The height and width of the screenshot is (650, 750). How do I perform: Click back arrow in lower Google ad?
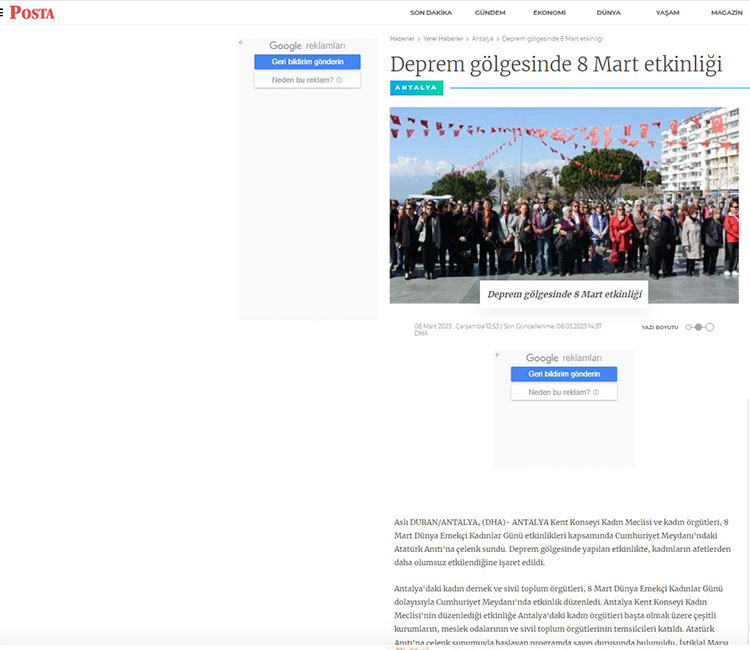pyautogui.click(x=497, y=355)
